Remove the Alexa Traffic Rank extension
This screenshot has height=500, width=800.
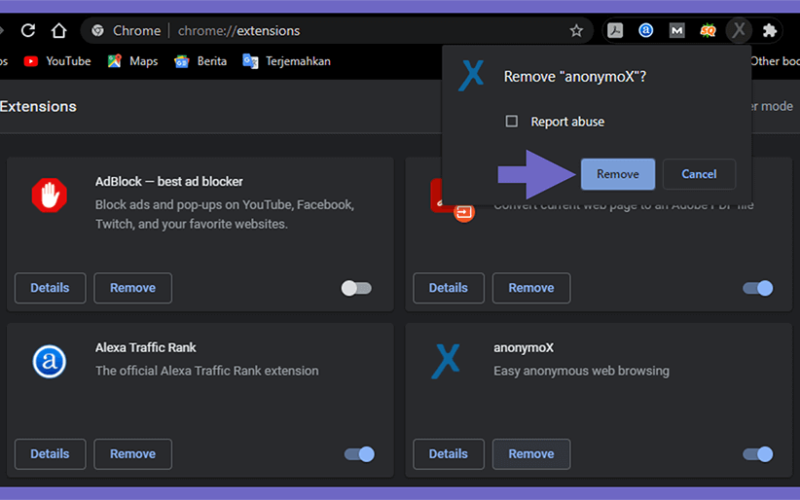pyautogui.click(x=133, y=454)
